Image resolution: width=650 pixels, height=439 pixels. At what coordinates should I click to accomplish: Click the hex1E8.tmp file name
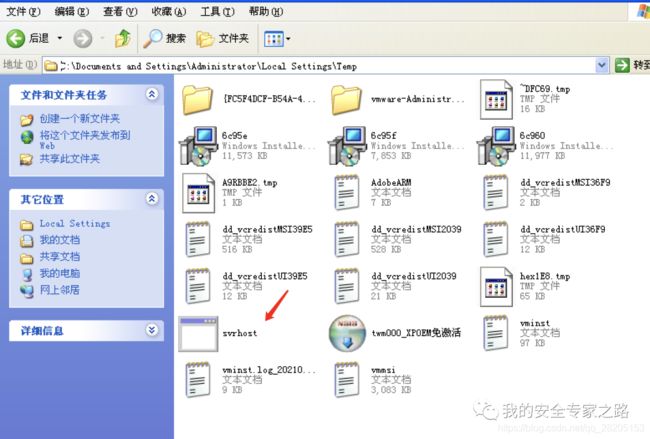tap(545, 276)
